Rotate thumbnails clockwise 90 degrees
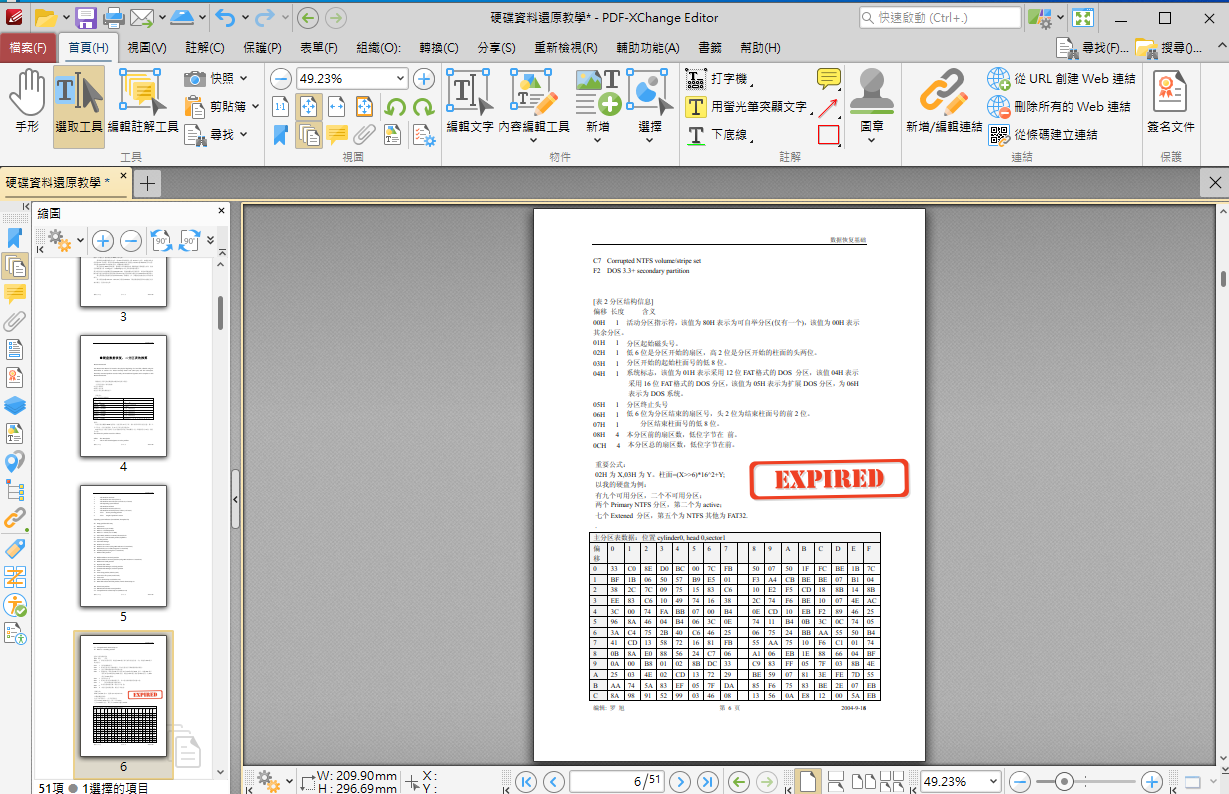This screenshot has height=794, width=1229. [189, 240]
